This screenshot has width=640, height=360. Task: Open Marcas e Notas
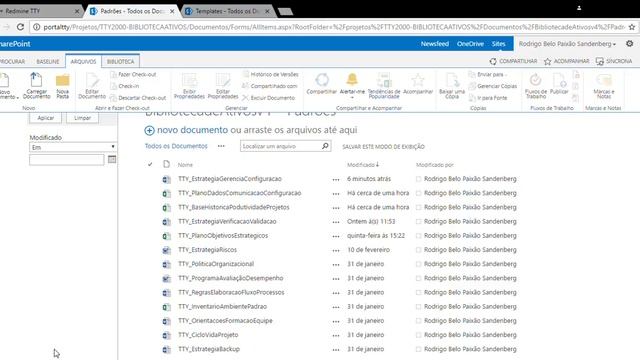(x=604, y=86)
